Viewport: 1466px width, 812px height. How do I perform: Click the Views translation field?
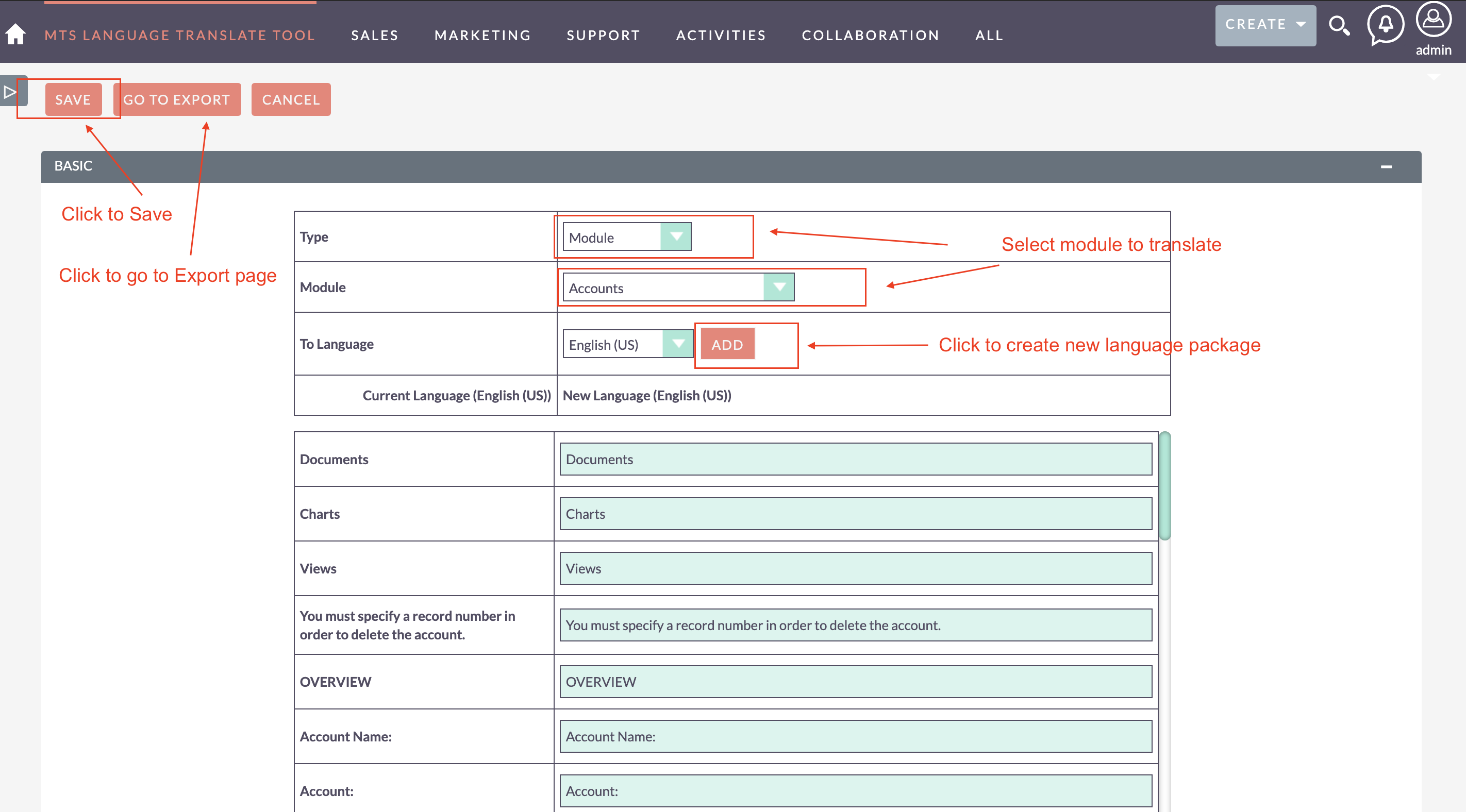[x=856, y=568]
